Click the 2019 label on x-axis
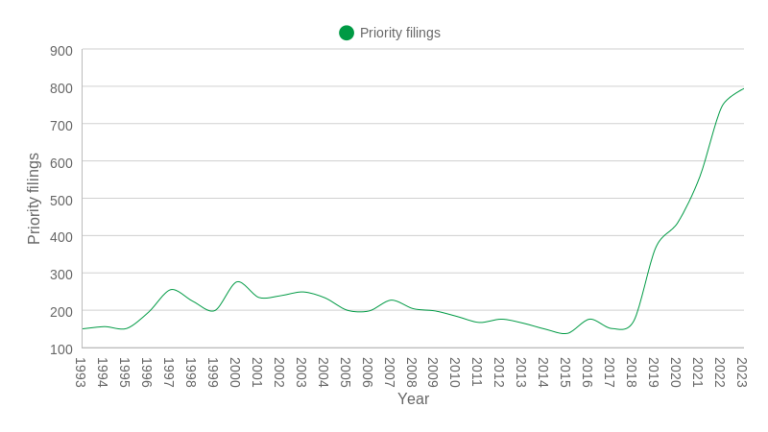 tap(654, 372)
